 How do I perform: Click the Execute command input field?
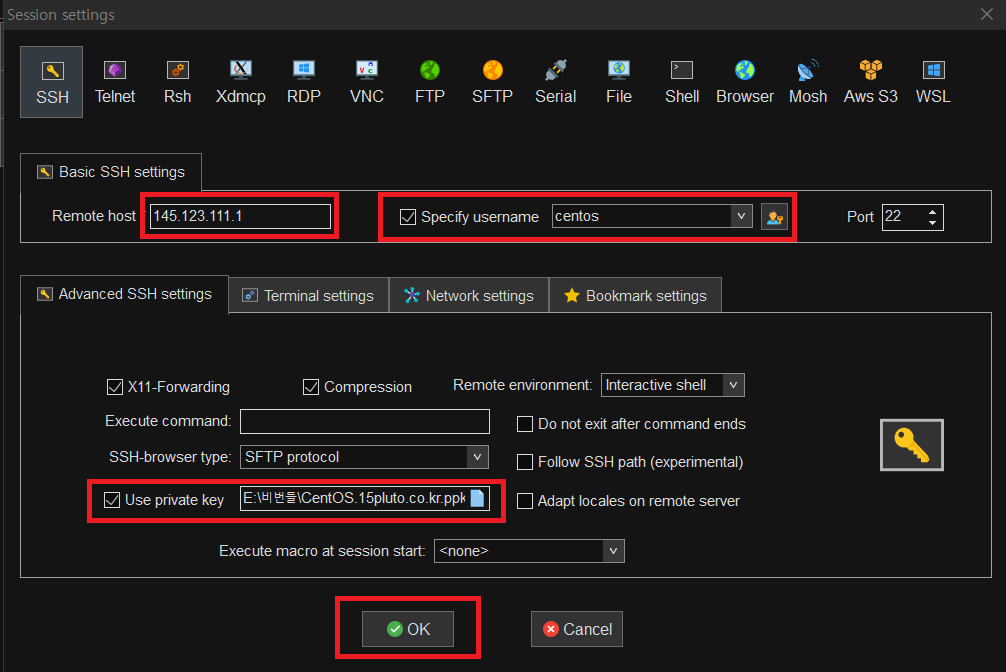[x=364, y=421]
